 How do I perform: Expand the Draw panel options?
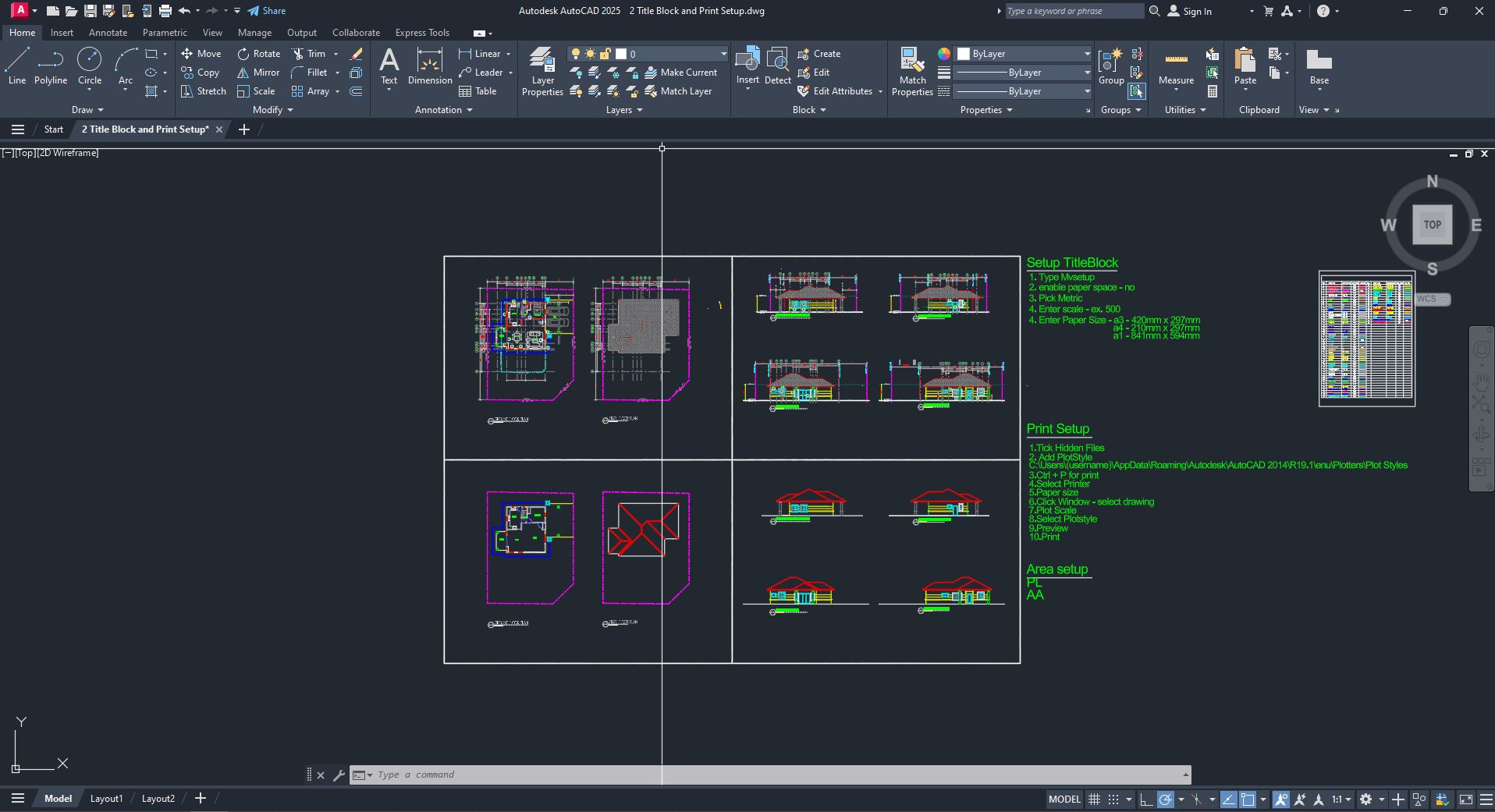pos(87,109)
